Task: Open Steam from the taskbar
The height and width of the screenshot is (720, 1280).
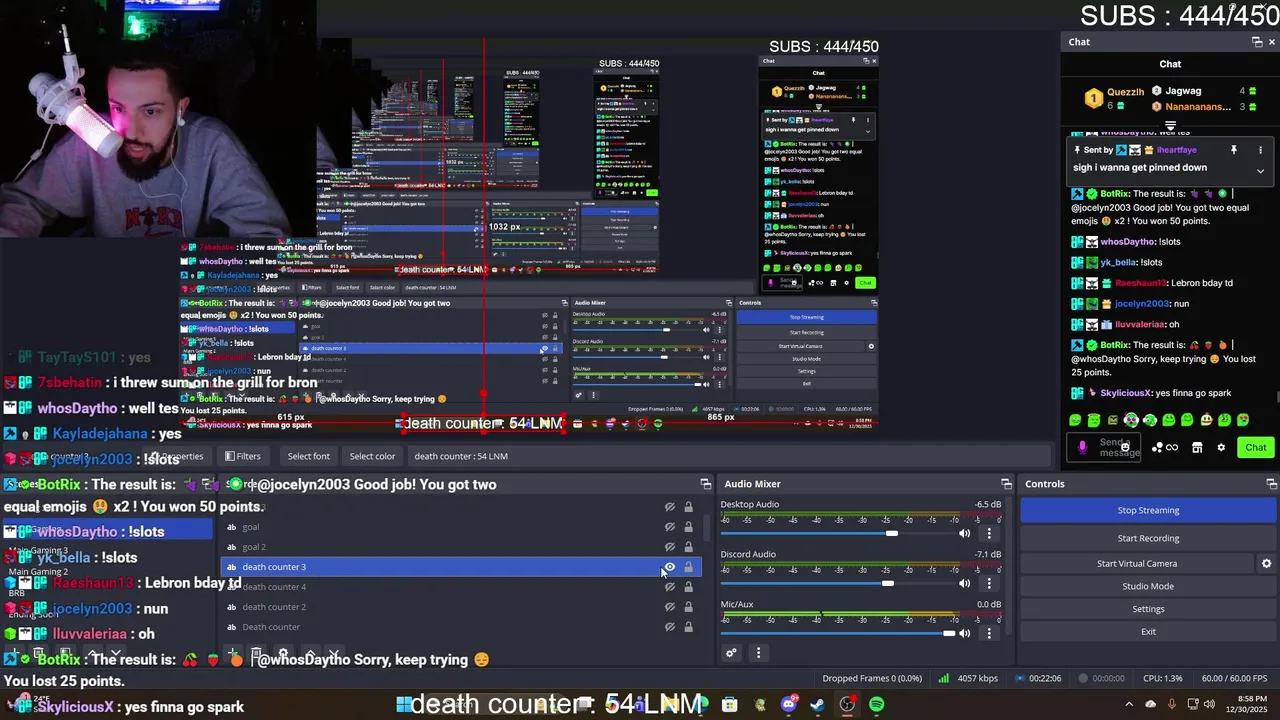Action: coord(818,705)
